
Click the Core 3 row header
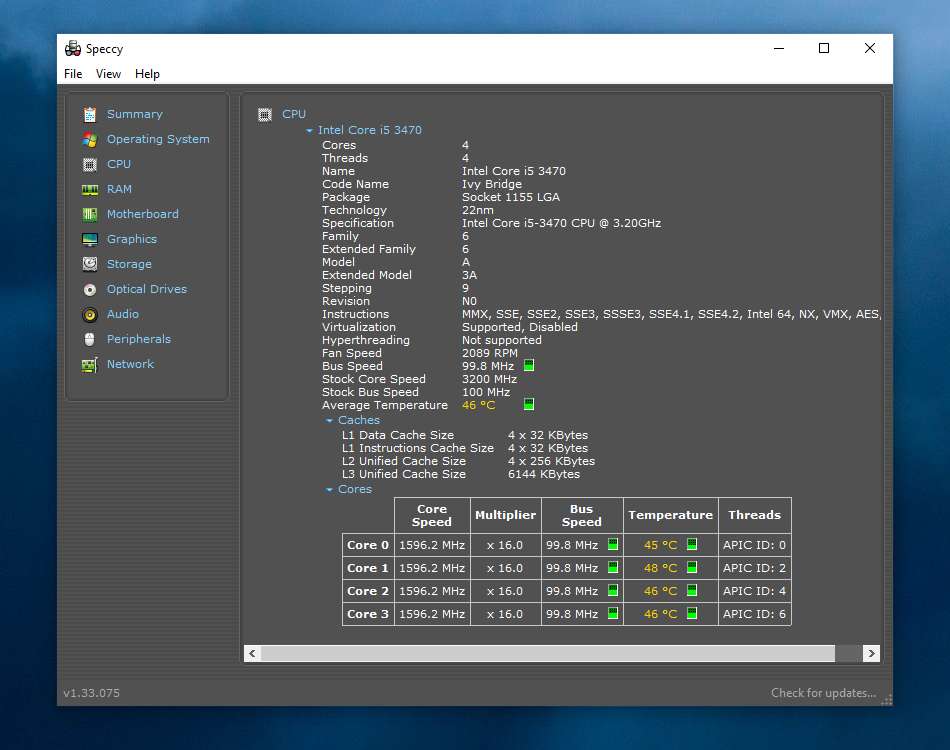click(x=368, y=614)
